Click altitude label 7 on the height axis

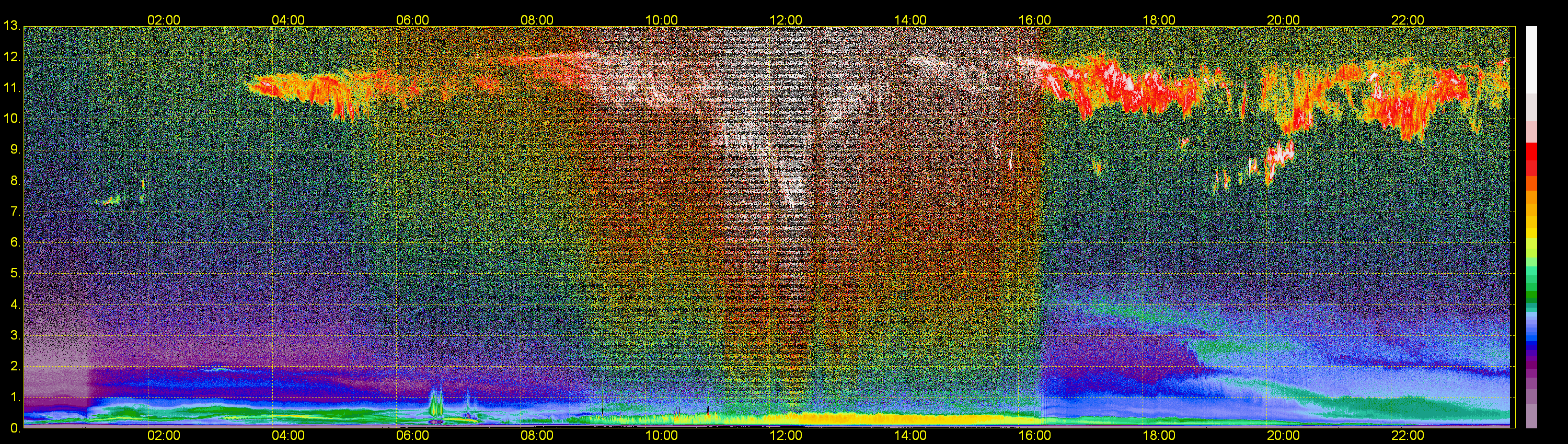click(15, 212)
